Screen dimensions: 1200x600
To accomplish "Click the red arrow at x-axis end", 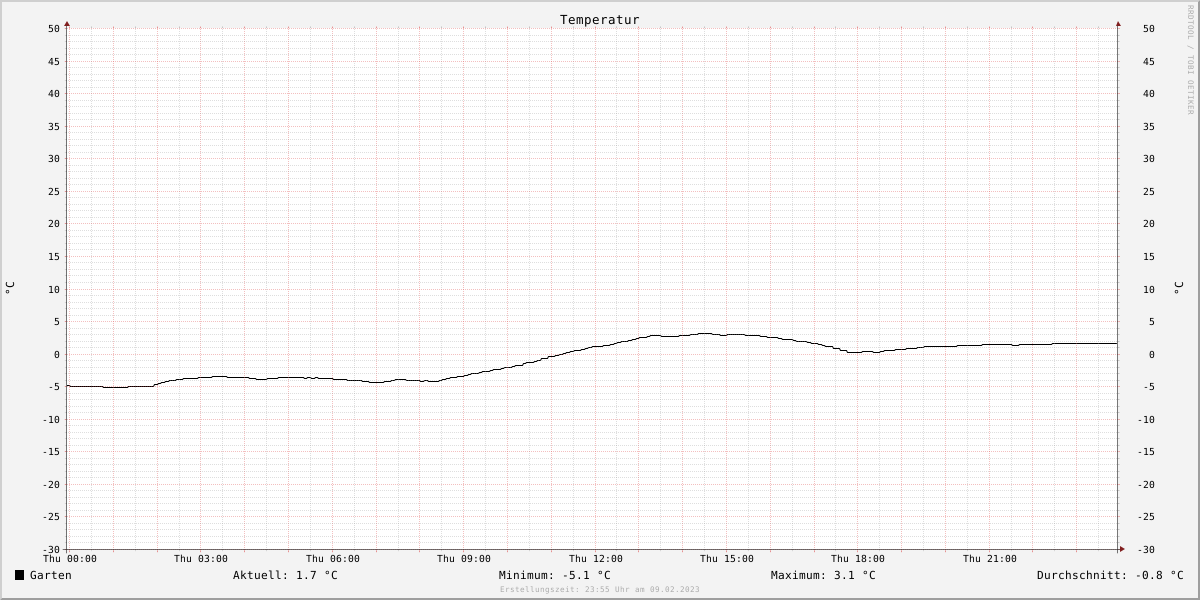I will [x=1122, y=549].
